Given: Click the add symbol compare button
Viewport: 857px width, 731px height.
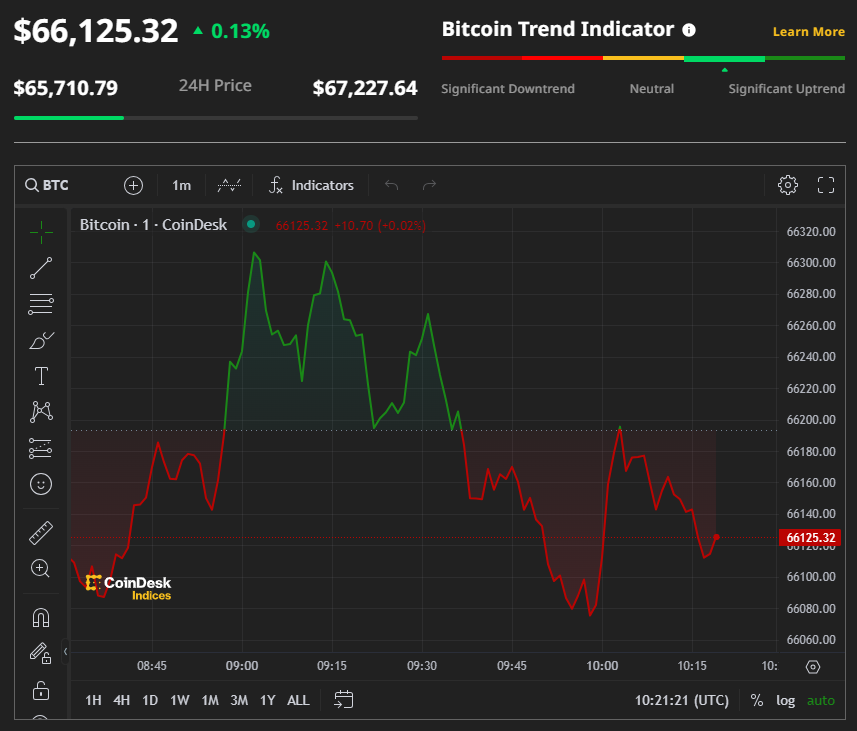Looking at the screenshot, I should click(134, 185).
